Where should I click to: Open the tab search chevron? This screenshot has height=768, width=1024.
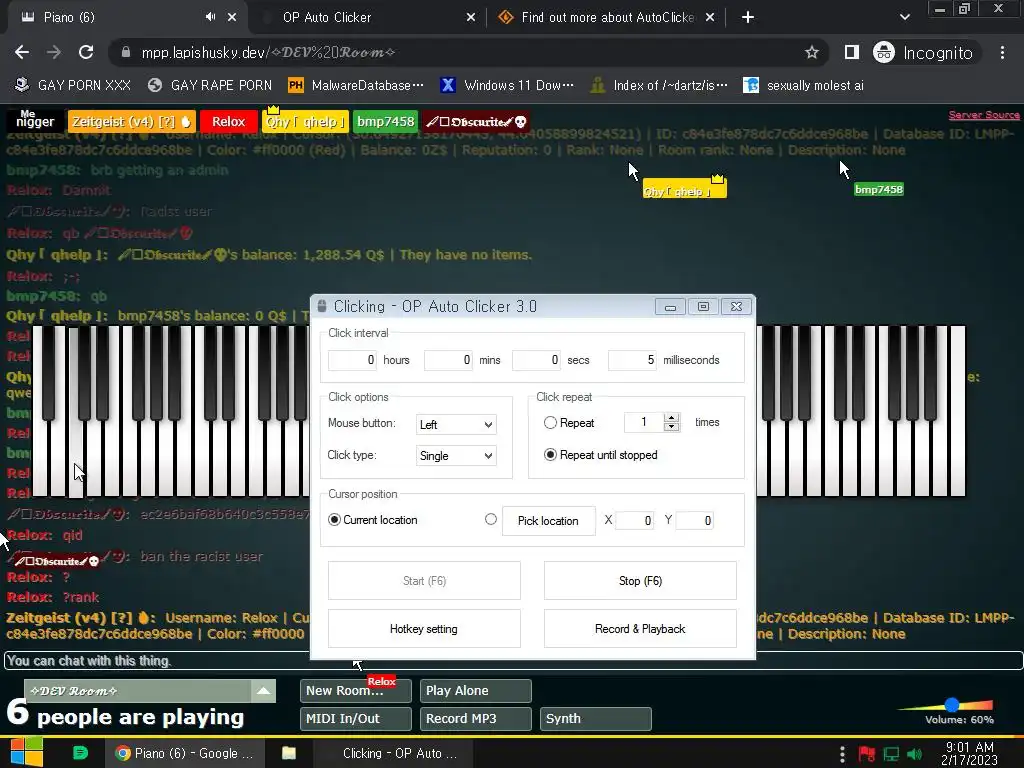[x=904, y=18]
